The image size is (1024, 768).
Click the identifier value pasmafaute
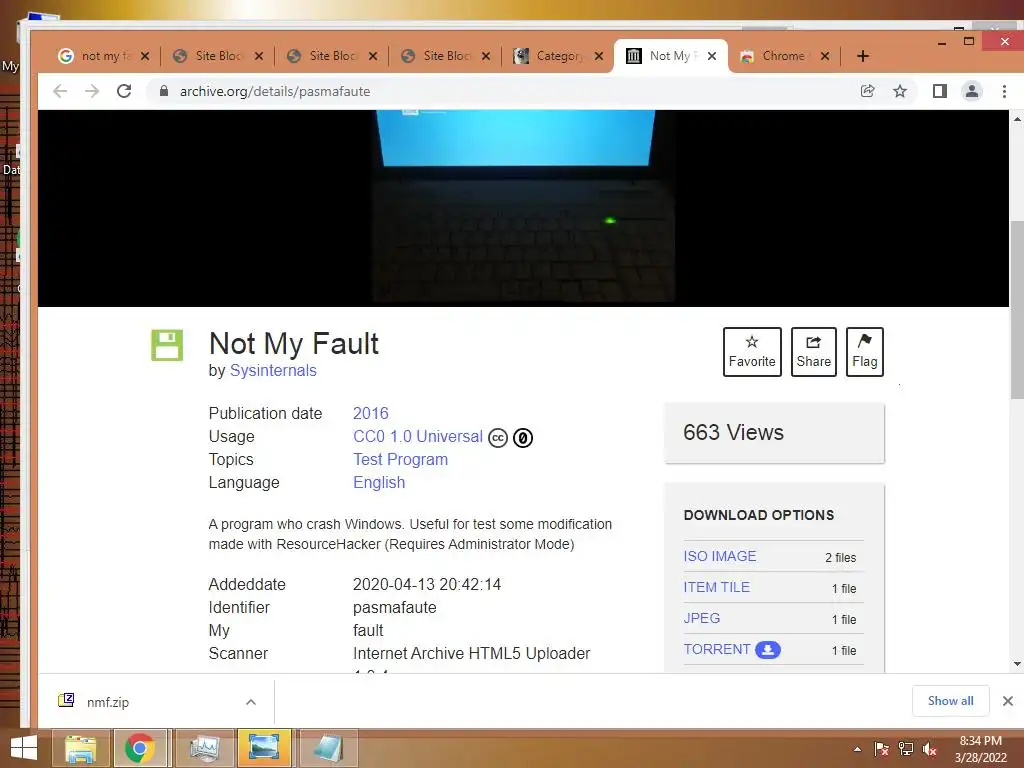pyautogui.click(x=394, y=607)
